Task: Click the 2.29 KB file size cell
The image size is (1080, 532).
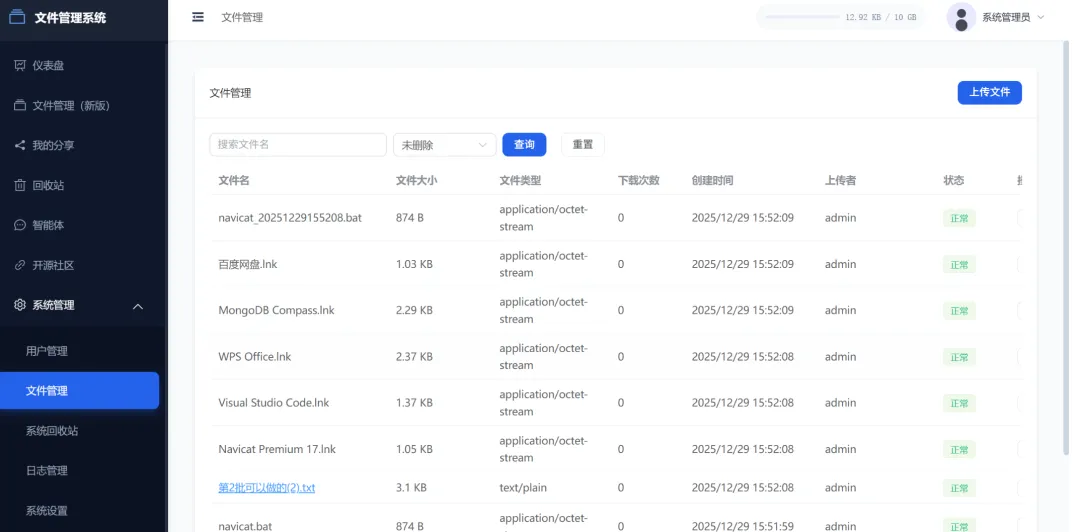Action: tap(415, 310)
